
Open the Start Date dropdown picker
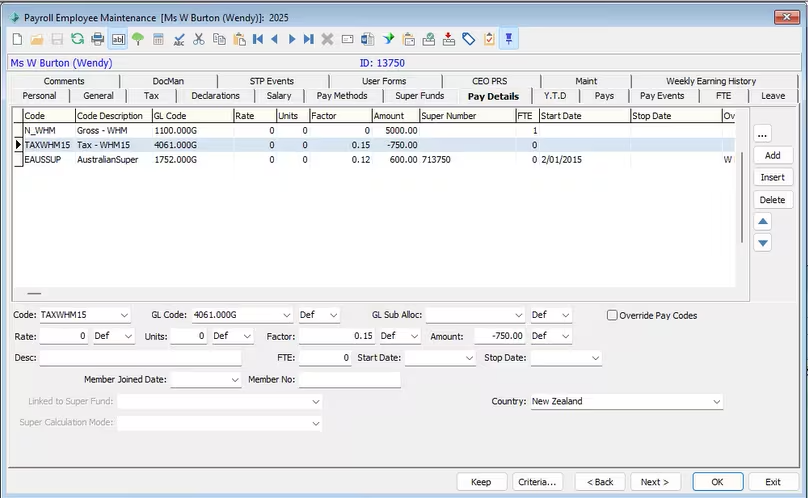[469, 357]
